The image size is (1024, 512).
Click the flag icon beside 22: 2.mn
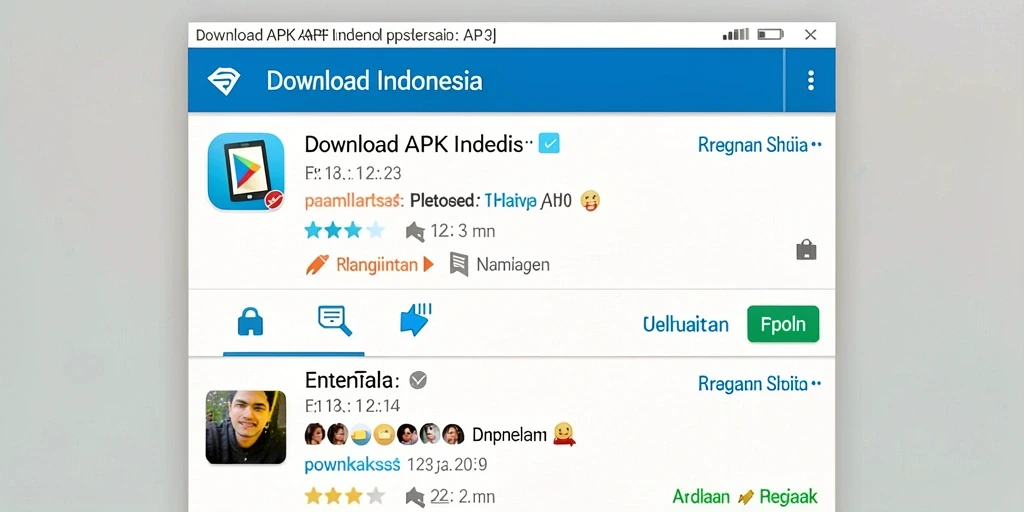click(x=415, y=497)
